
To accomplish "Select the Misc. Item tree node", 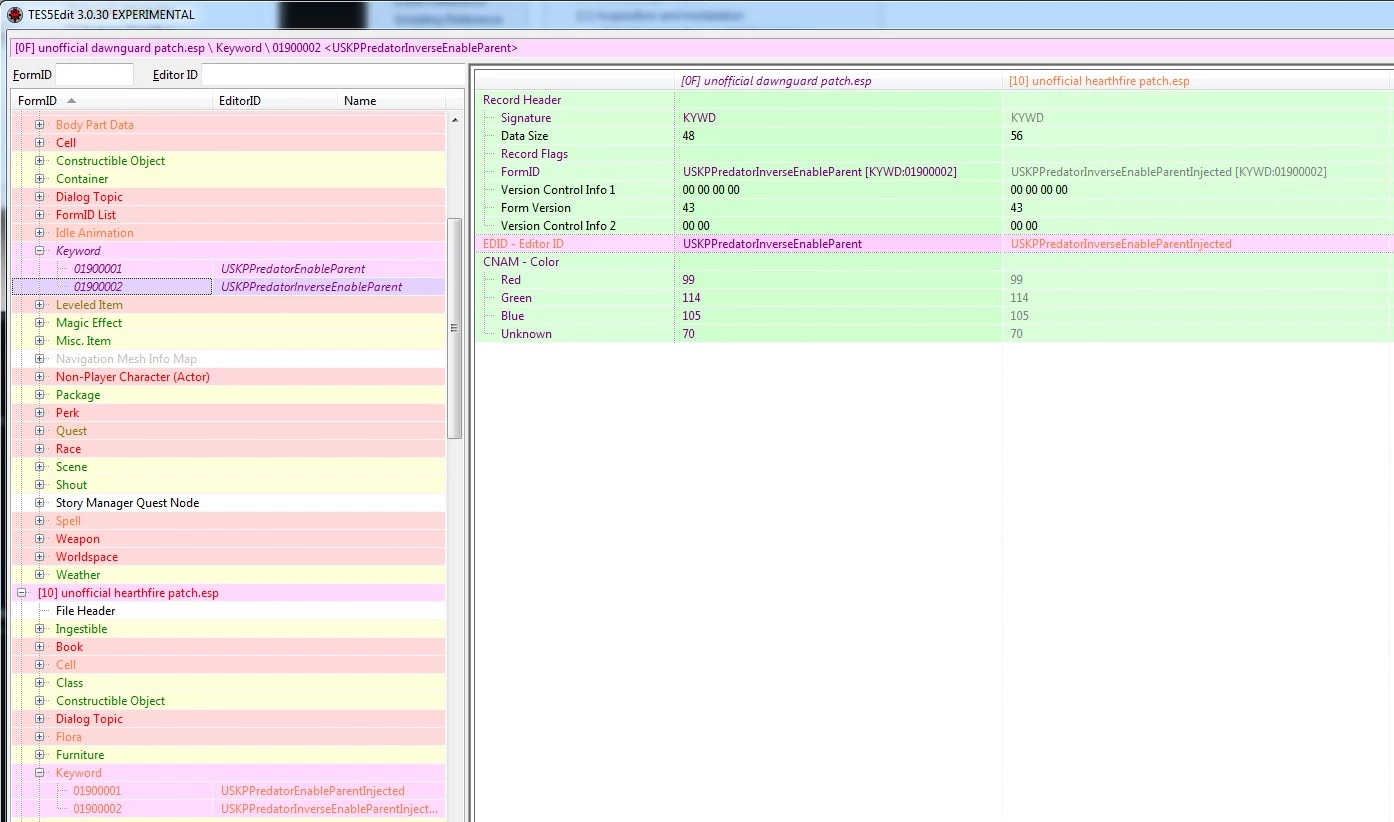I will 83,341.
